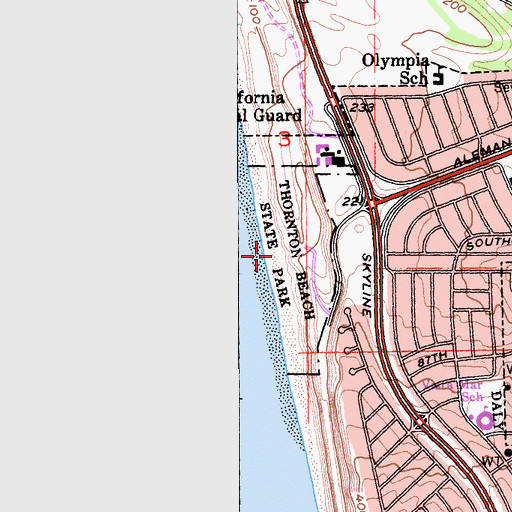Click the purple circle symbol near Vista Mar Sch
This screenshot has width=512, height=512.
485,421
